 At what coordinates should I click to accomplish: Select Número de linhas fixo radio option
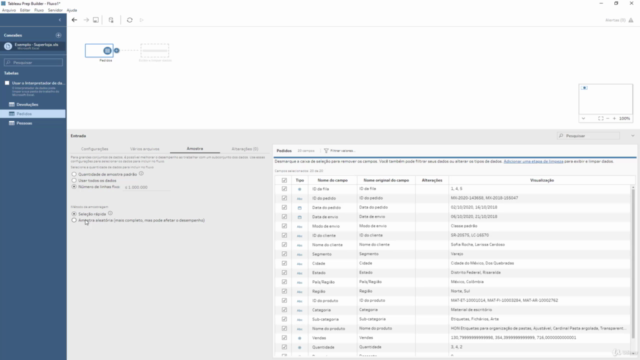74,187
